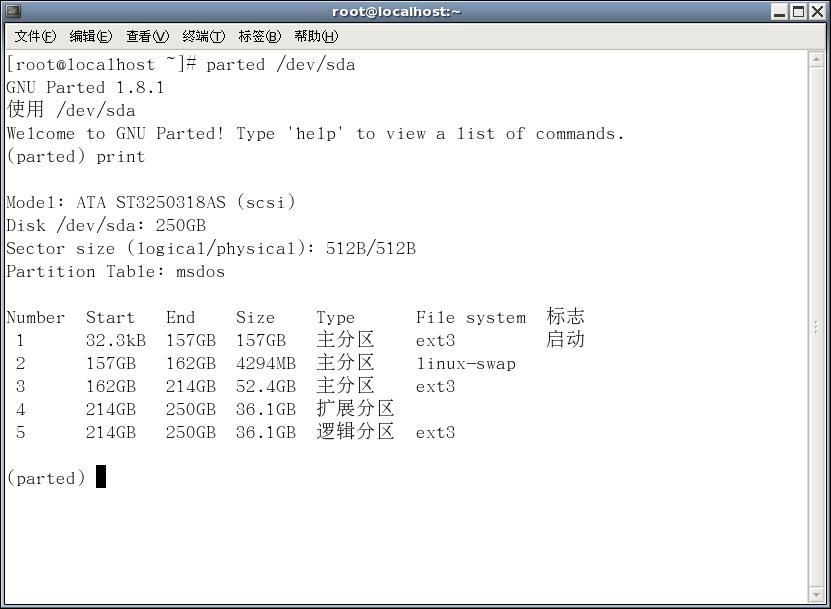The image size is (831, 609).
Task: Open the 文件 menu
Action: click(34, 35)
